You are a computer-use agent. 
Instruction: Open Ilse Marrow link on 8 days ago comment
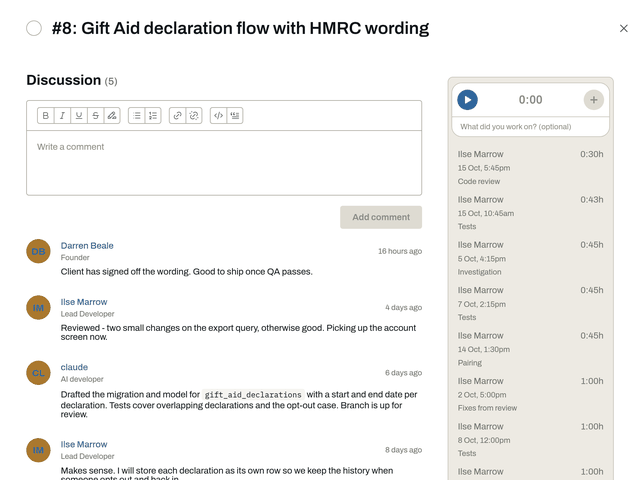tap(84, 444)
